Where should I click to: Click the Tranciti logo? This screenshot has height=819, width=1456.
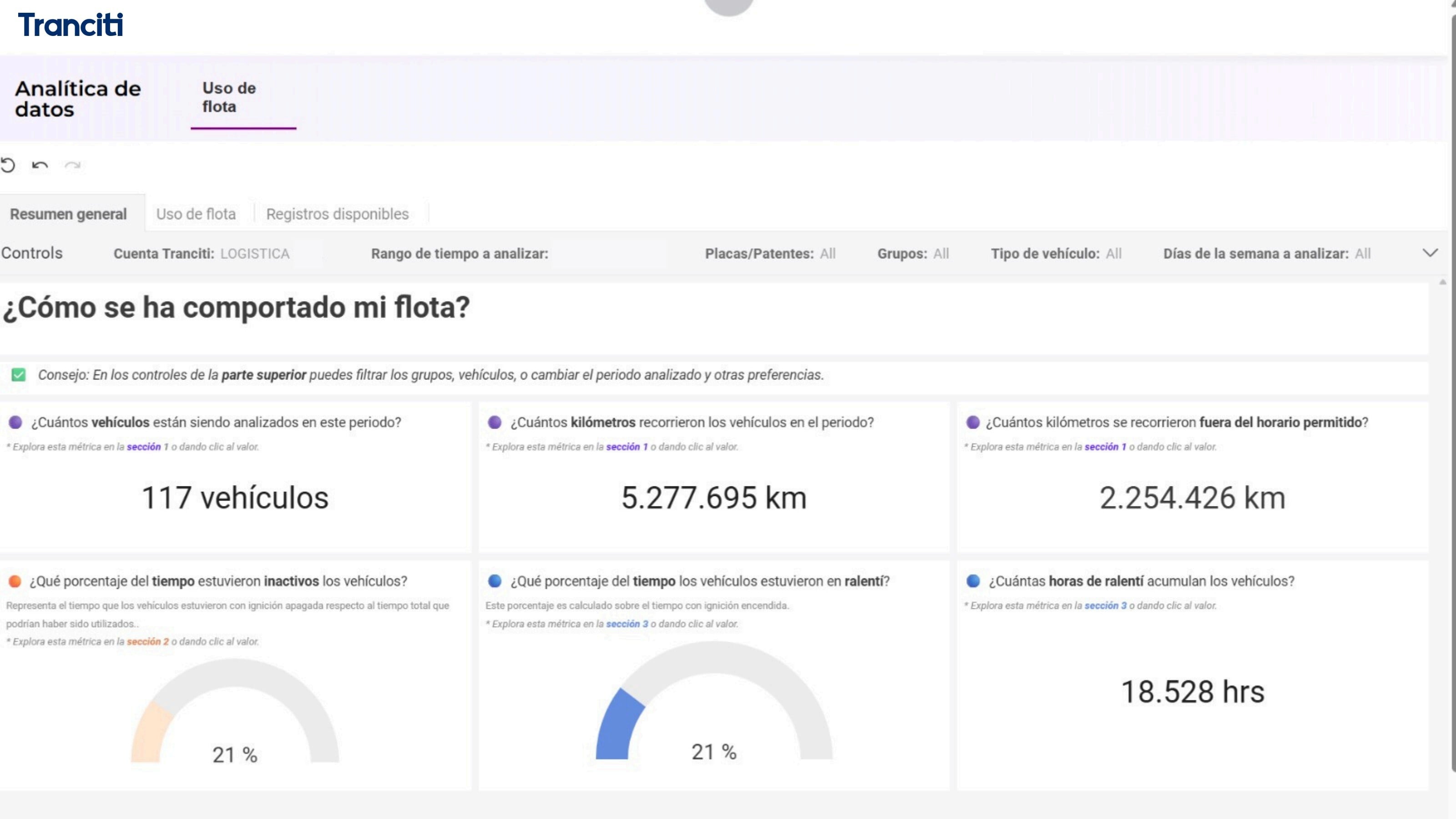71,25
